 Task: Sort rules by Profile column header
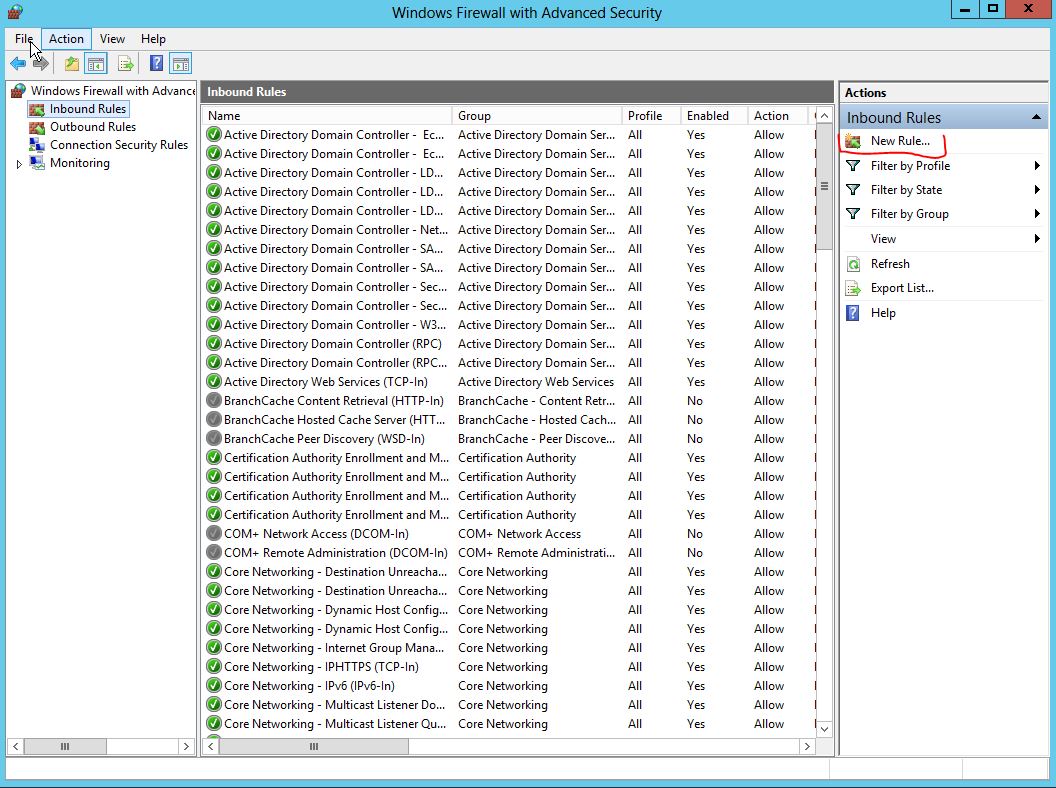point(651,116)
